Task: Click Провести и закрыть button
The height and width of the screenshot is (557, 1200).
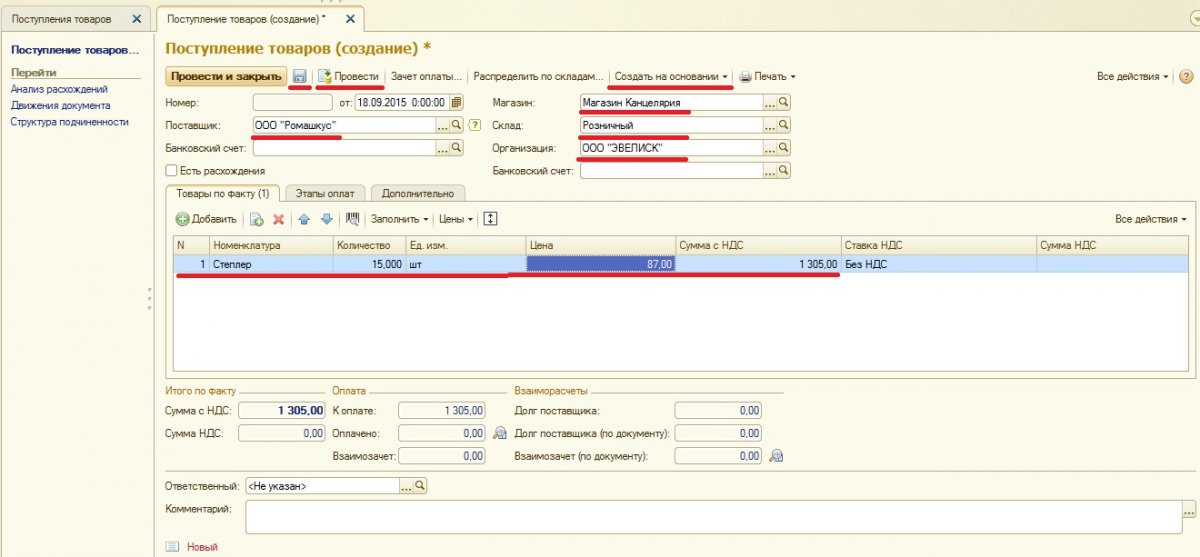Action: point(226,77)
